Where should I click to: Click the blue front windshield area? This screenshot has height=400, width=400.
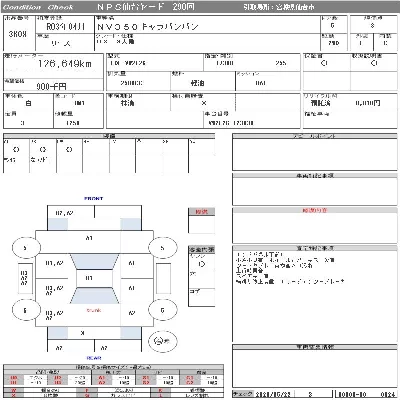(94, 262)
